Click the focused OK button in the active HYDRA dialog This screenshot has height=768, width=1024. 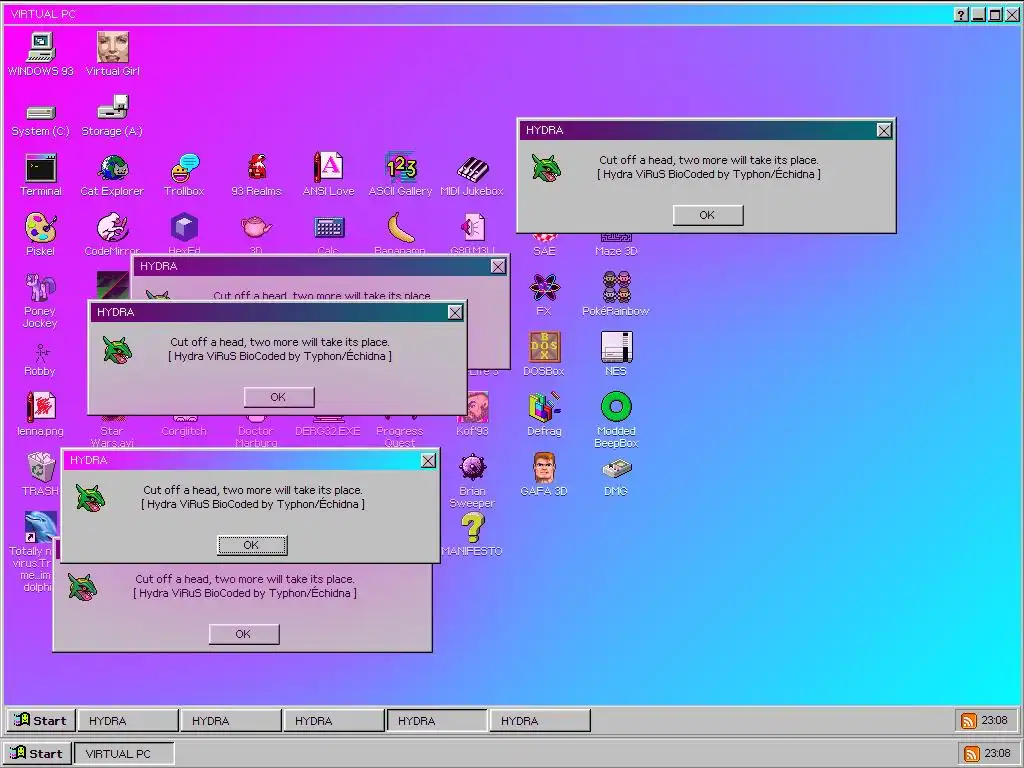251,545
